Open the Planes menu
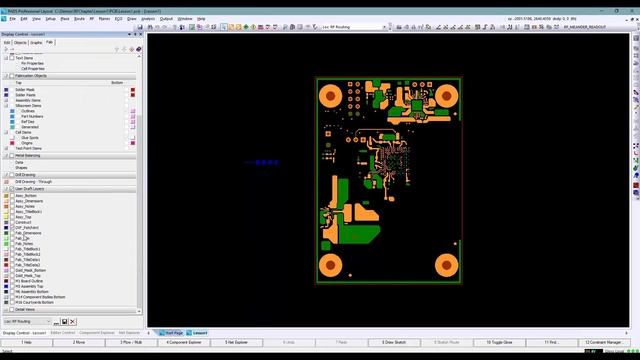This screenshot has height=360, width=640. coord(104,19)
